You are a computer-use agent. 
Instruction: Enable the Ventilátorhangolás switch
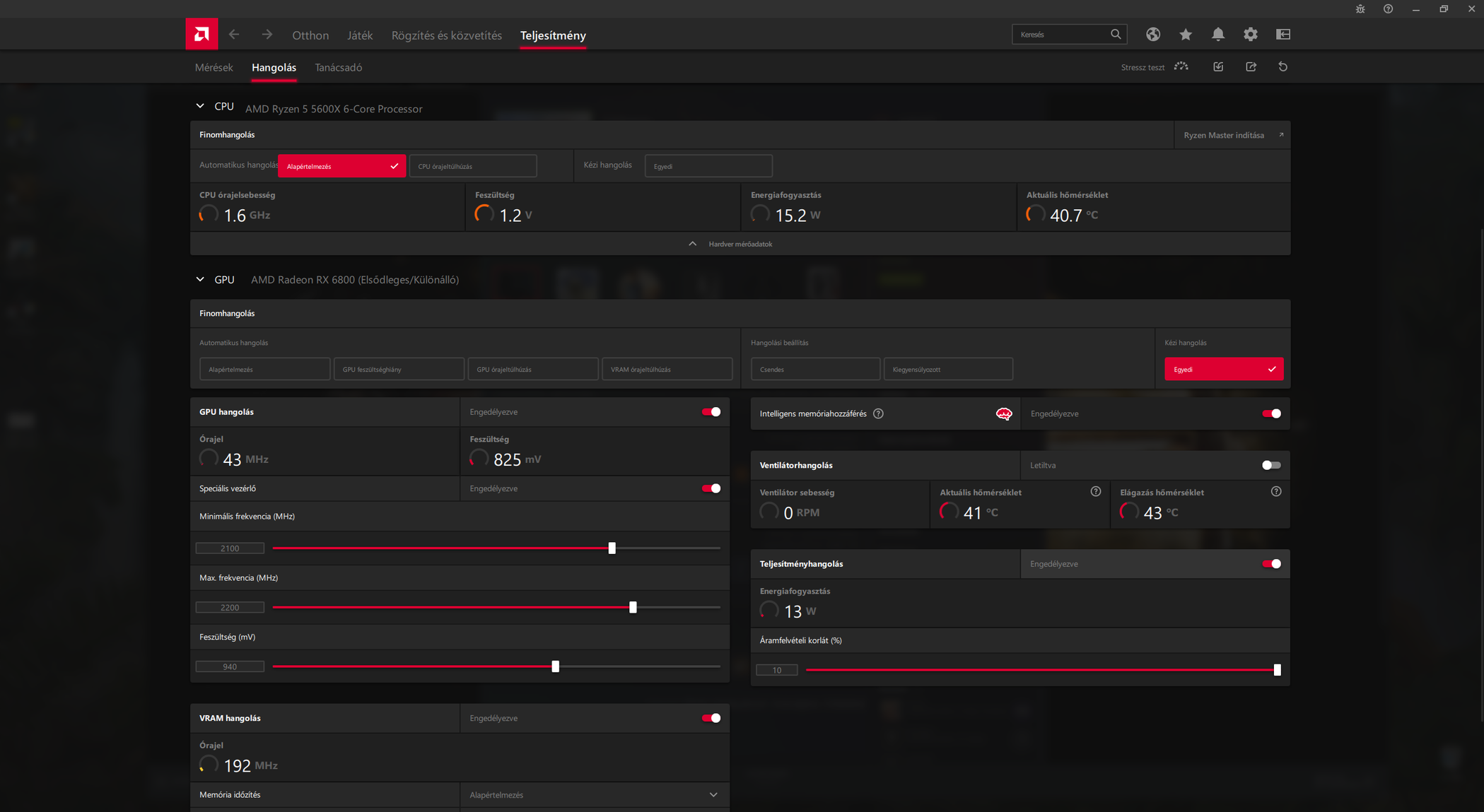coord(1271,465)
